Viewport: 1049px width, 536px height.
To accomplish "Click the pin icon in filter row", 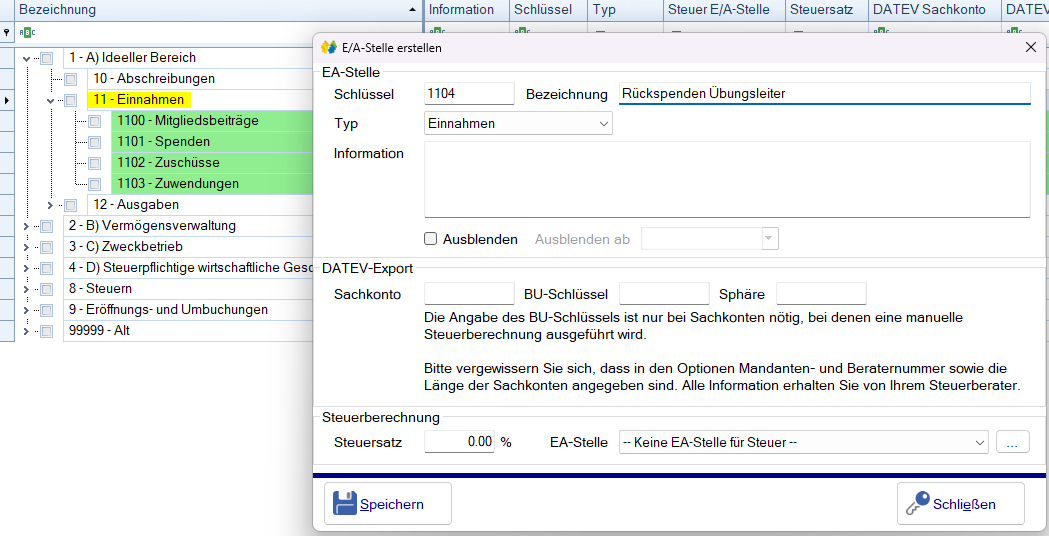I will click(7, 32).
